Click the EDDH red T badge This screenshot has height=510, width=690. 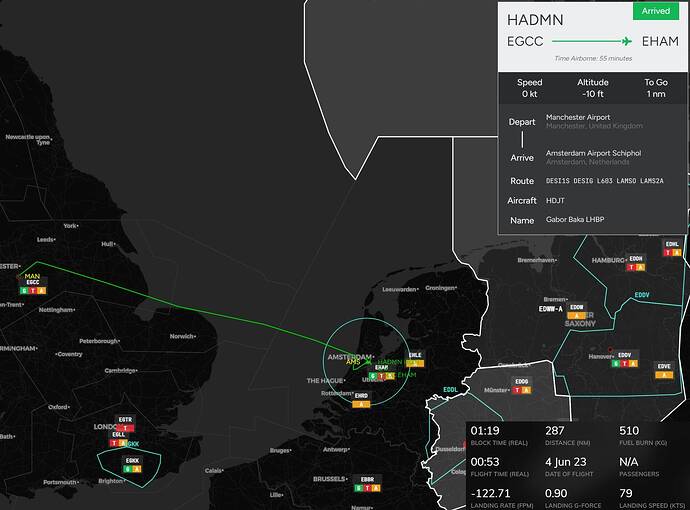pyautogui.click(x=631, y=267)
